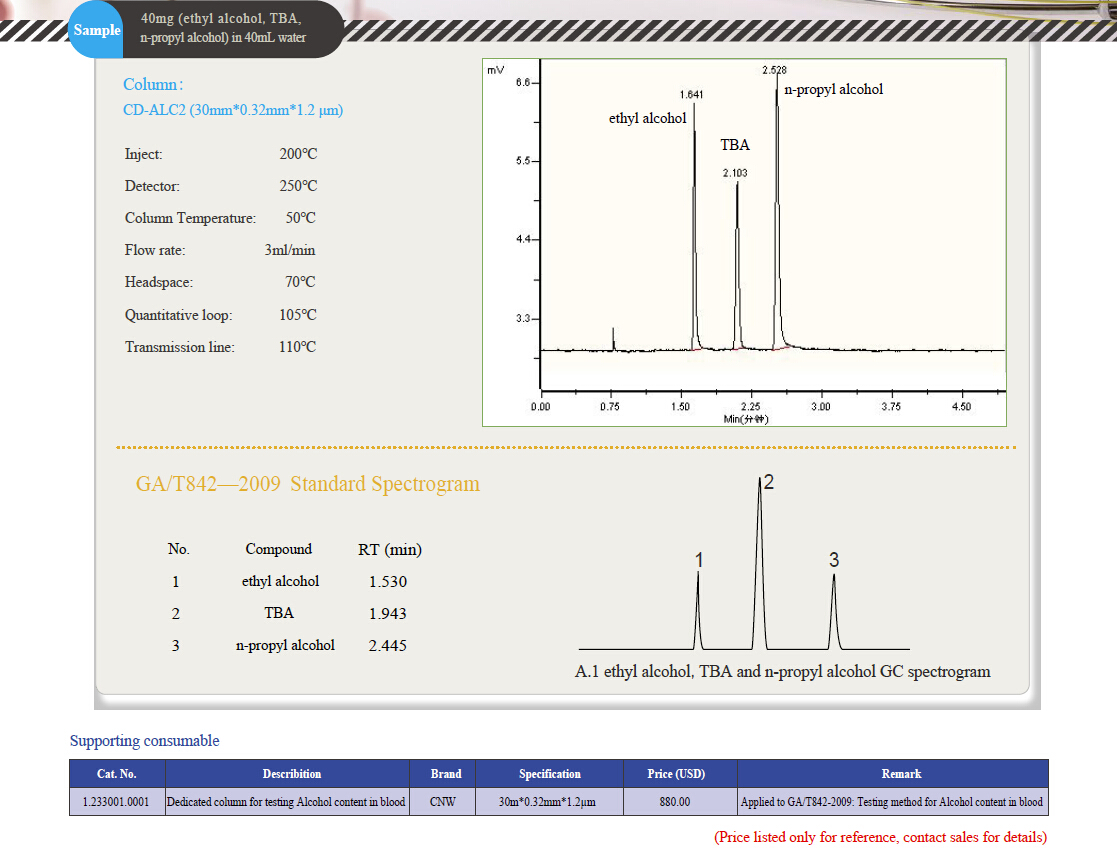
Task: Click the Supporting consumable heading
Action: point(144,741)
